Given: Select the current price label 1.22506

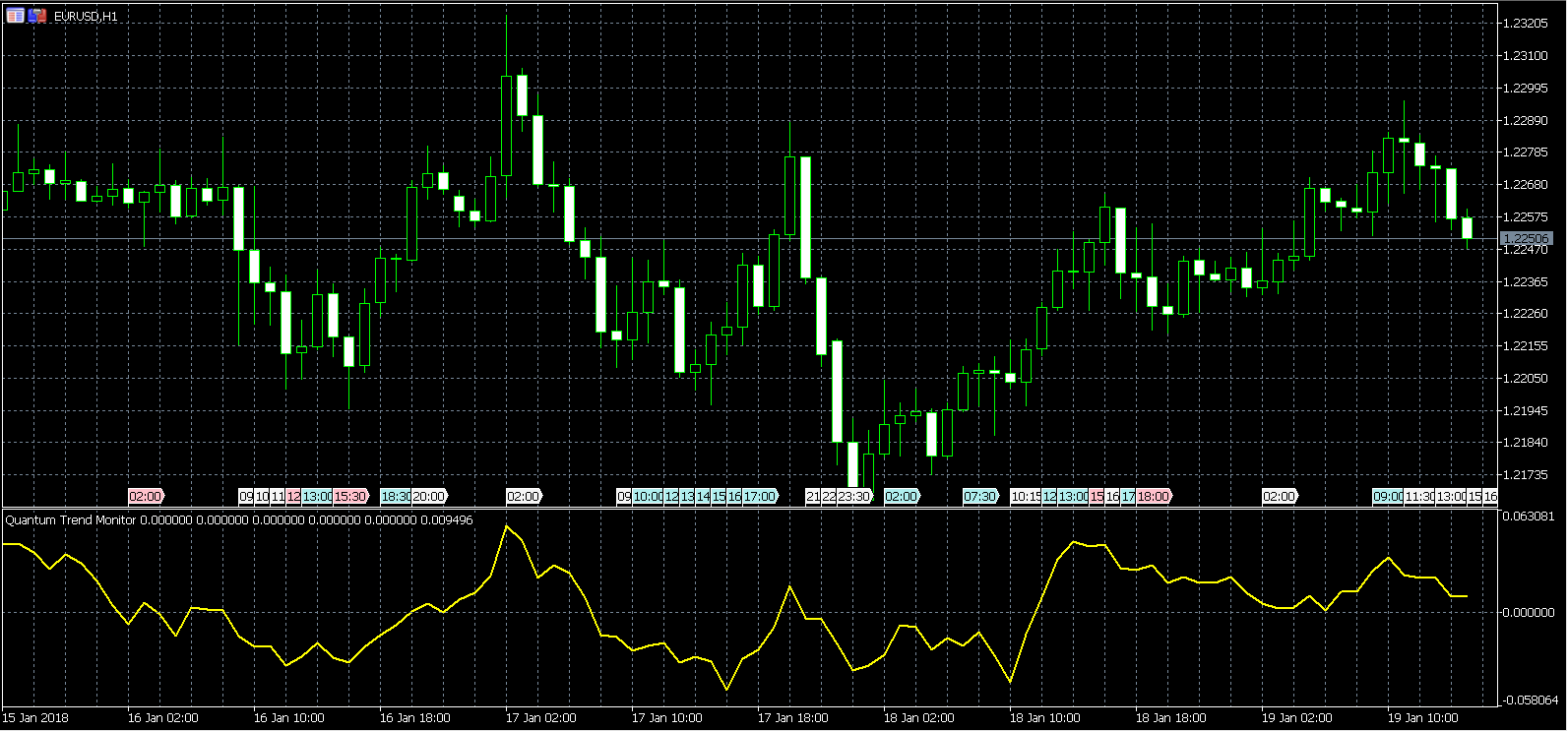Looking at the screenshot, I should tap(1526, 238).
